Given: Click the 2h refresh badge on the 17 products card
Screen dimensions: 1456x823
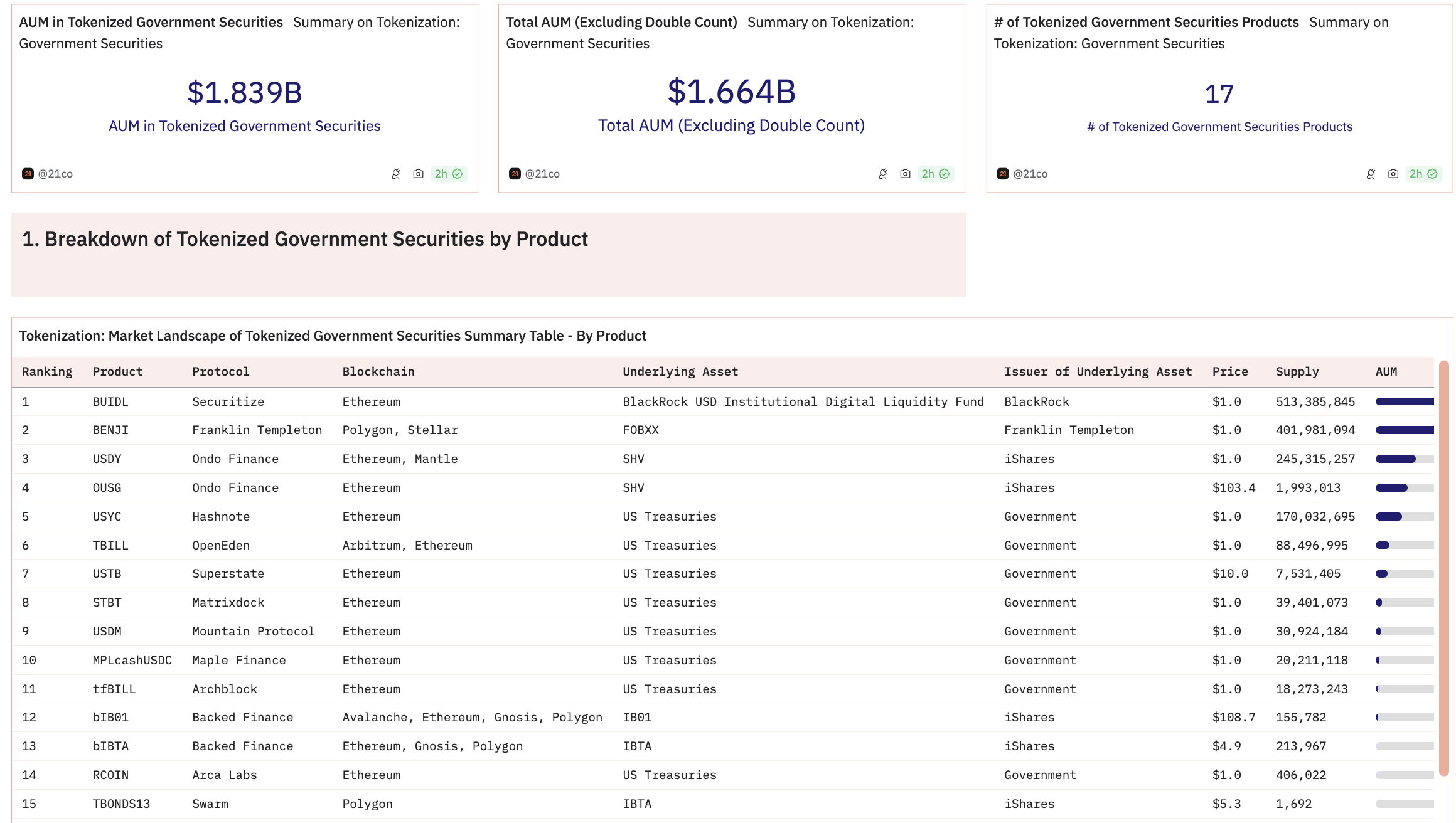Looking at the screenshot, I should 1423,174.
